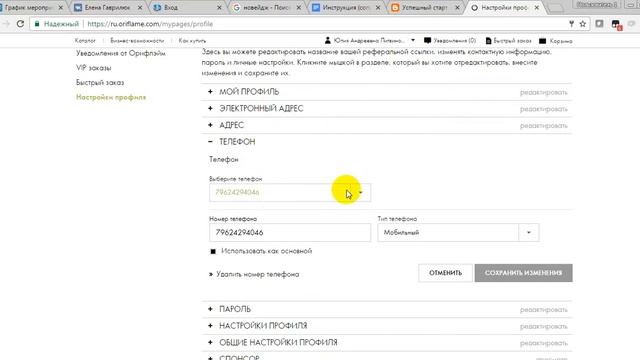Expand the user account dropdown arrow
This screenshot has width=640, height=360.
click(413, 40)
